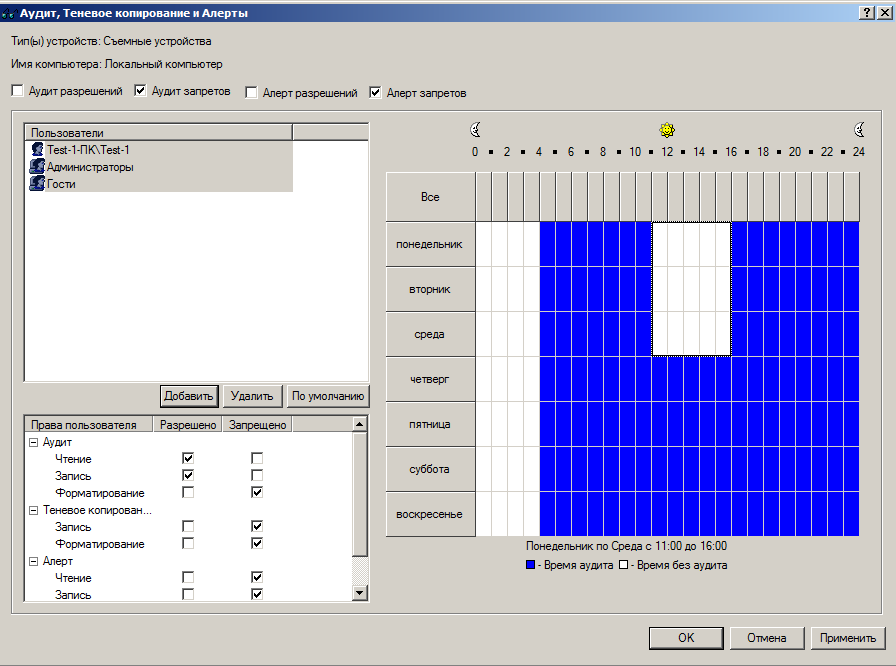Click the sun icon above hour 12

tap(667, 130)
